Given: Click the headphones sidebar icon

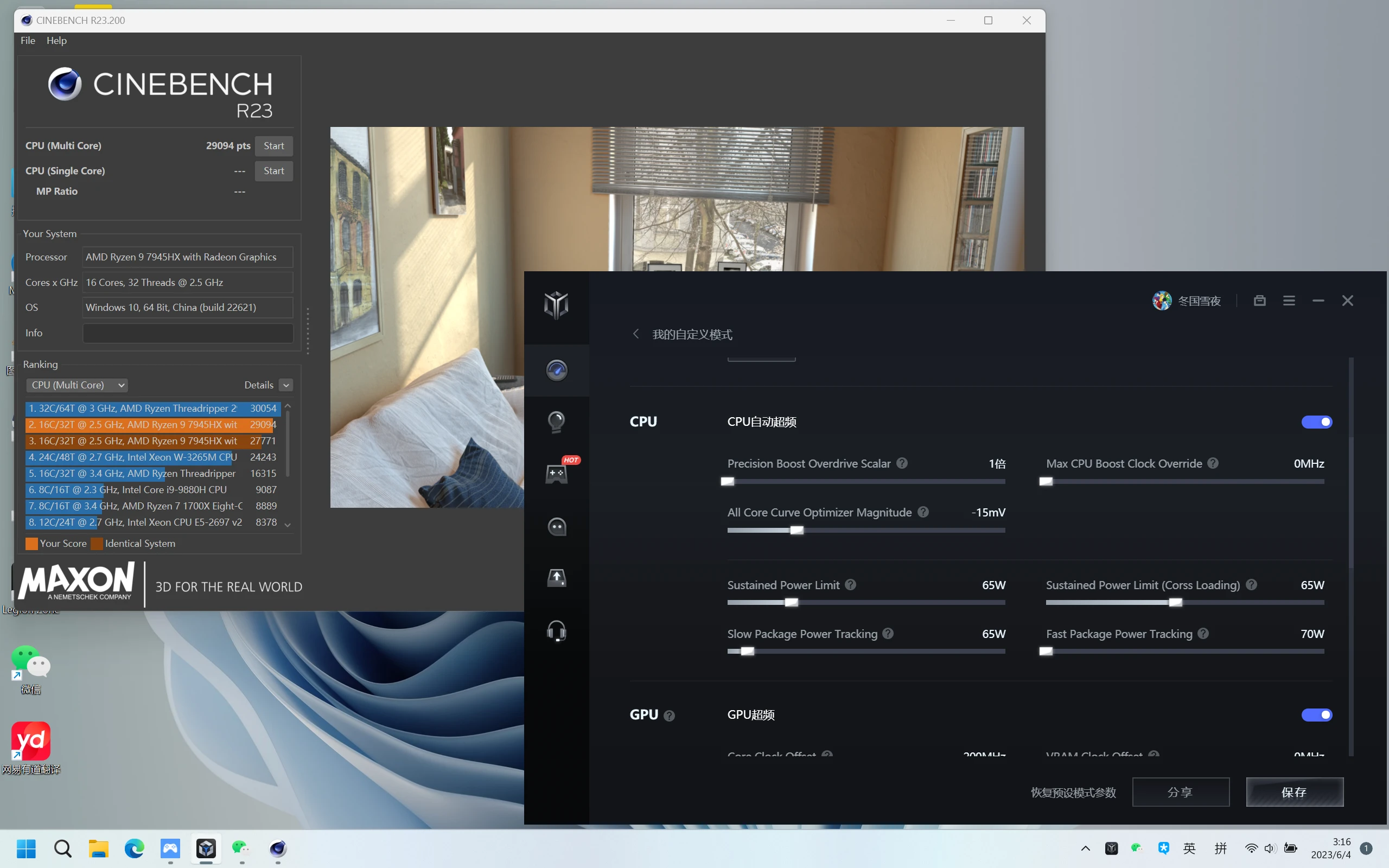Looking at the screenshot, I should tap(556, 631).
